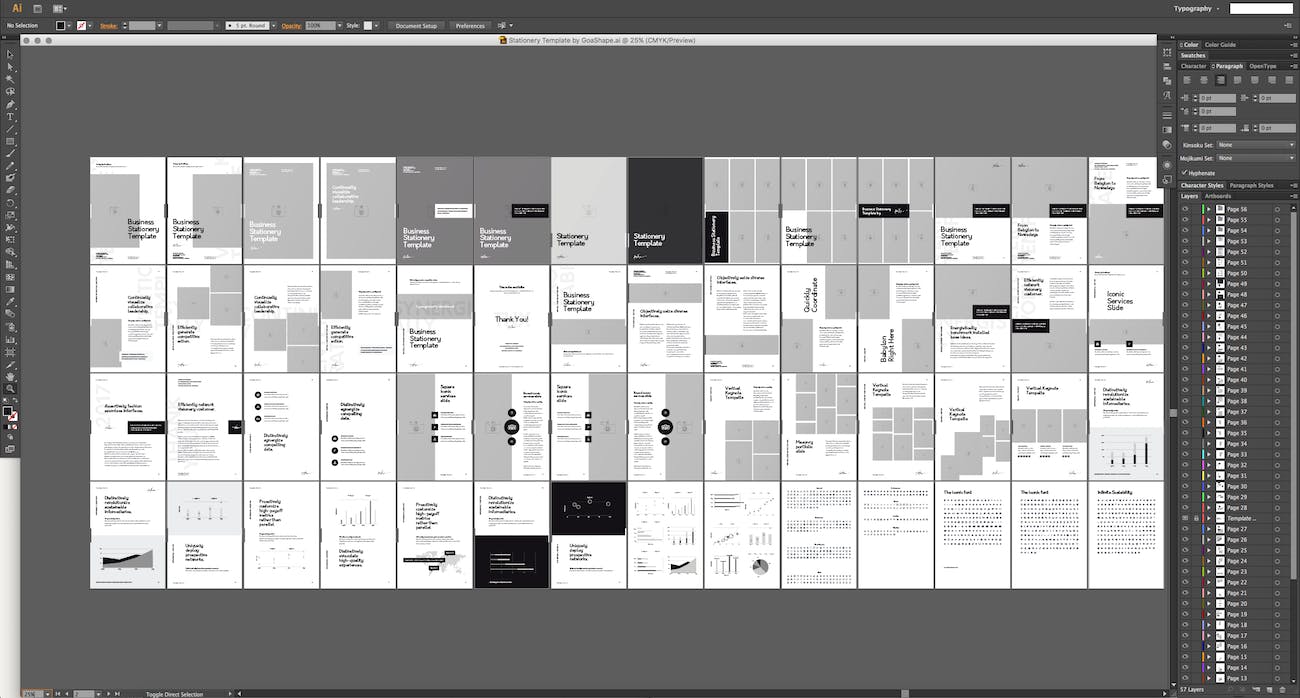Select the Direct Selection tool
The width and height of the screenshot is (1300, 698).
point(11,66)
